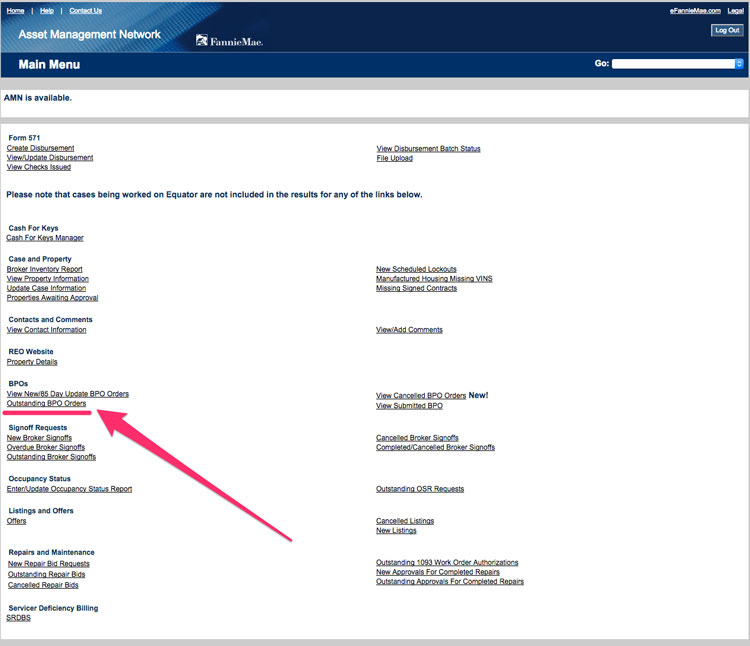750x646 pixels.
Task: Open Outstanding OSR Requests
Action: (420, 489)
